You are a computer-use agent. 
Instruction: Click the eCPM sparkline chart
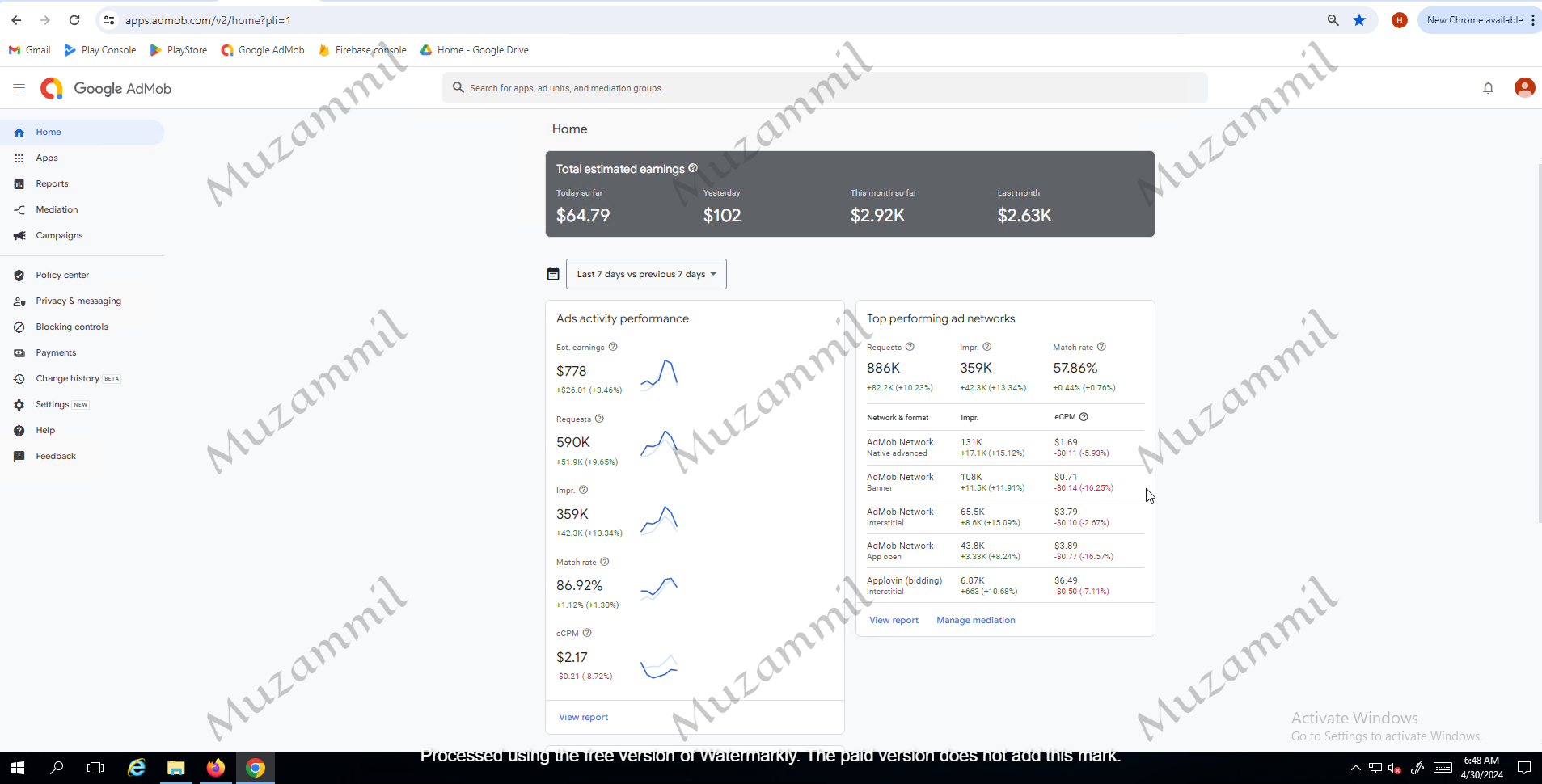[659, 667]
